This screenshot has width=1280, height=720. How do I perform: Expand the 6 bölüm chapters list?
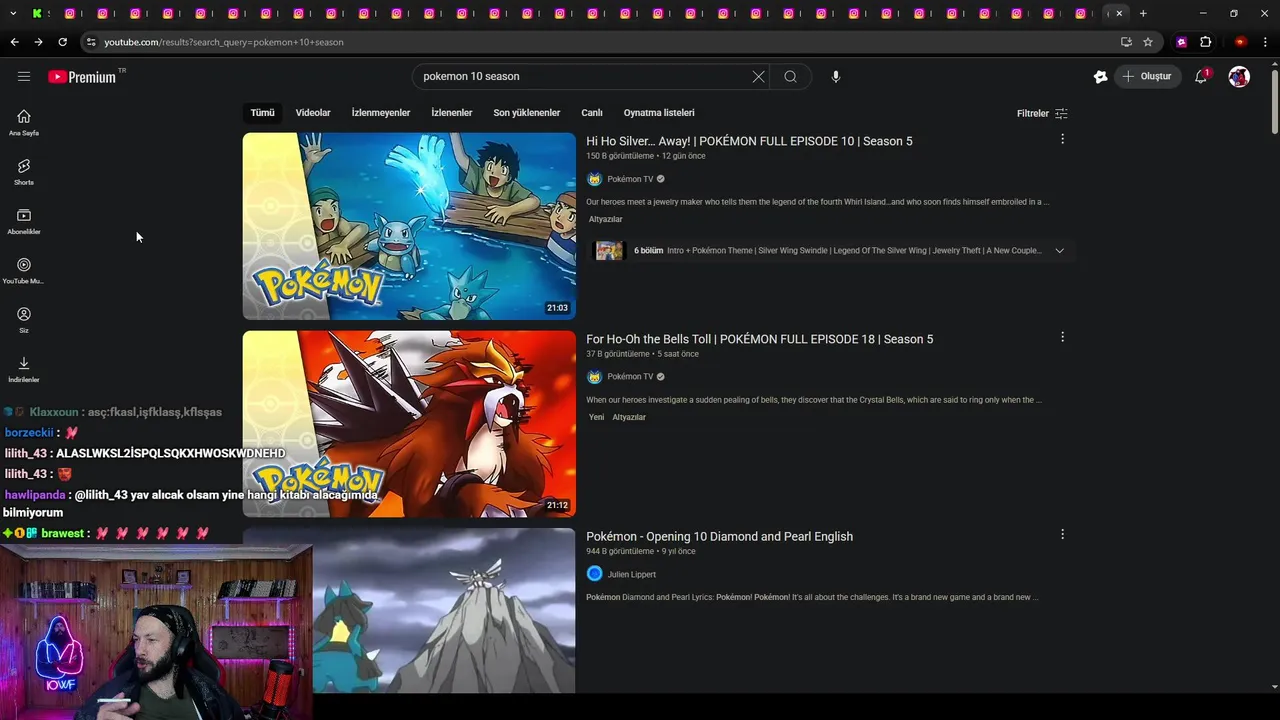pos(1060,250)
